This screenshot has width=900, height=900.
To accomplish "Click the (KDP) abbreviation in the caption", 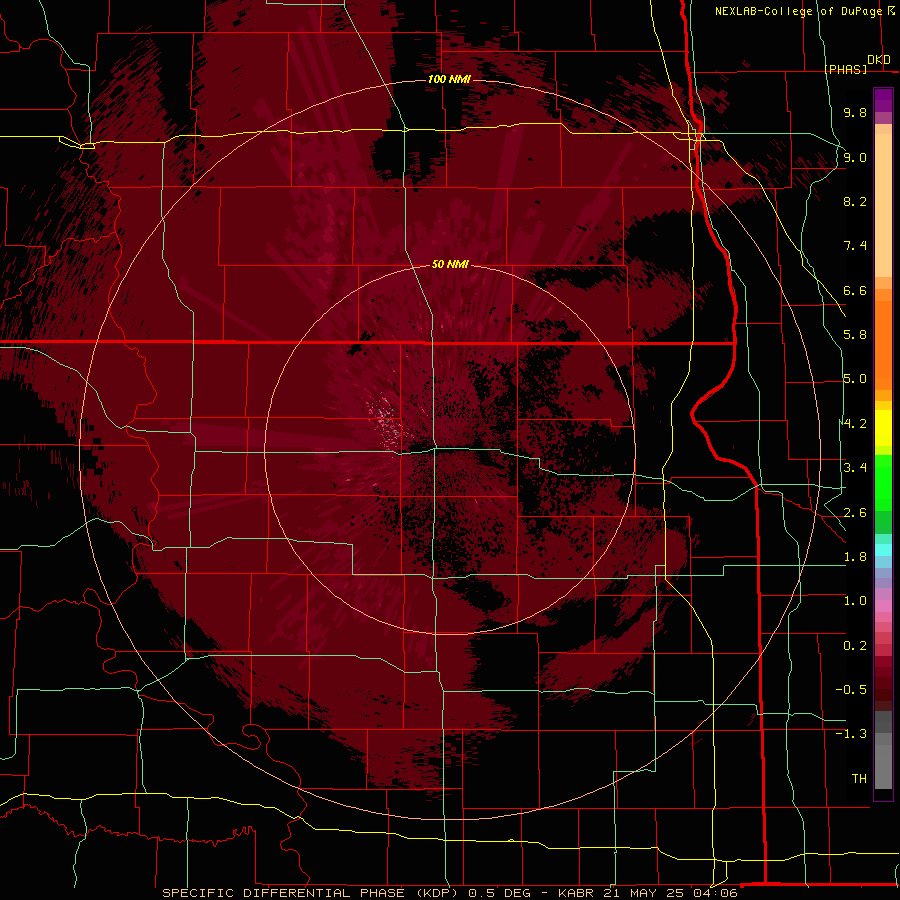I will [x=437, y=893].
